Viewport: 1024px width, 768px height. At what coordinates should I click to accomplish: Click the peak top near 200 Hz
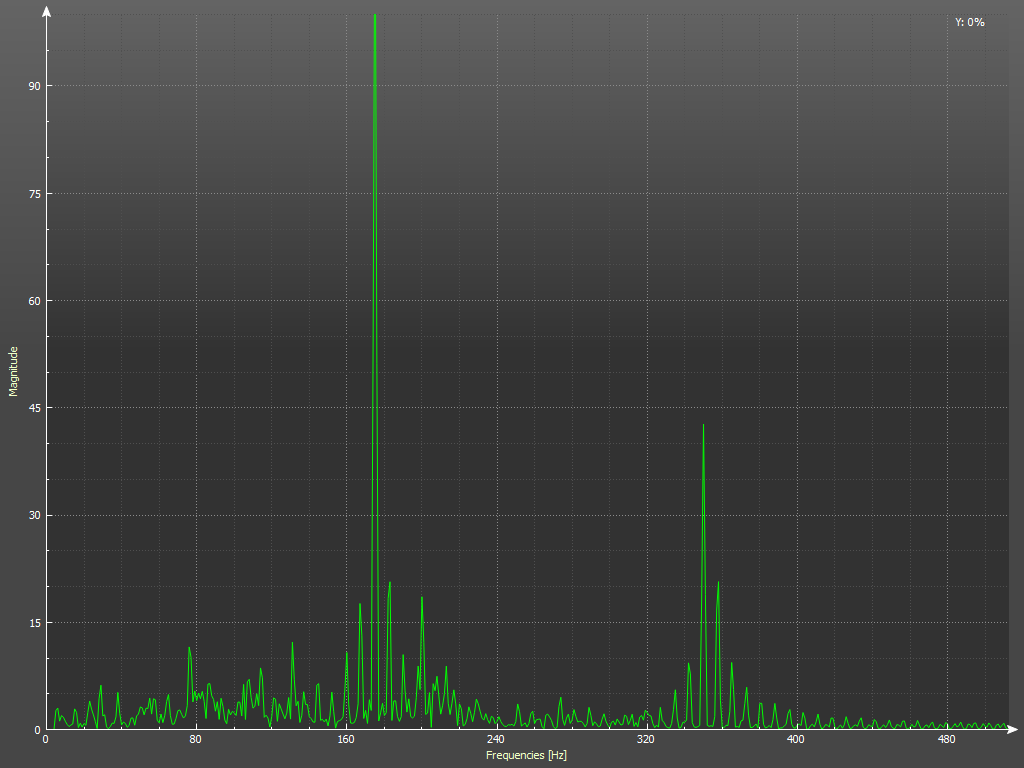[422, 597]
